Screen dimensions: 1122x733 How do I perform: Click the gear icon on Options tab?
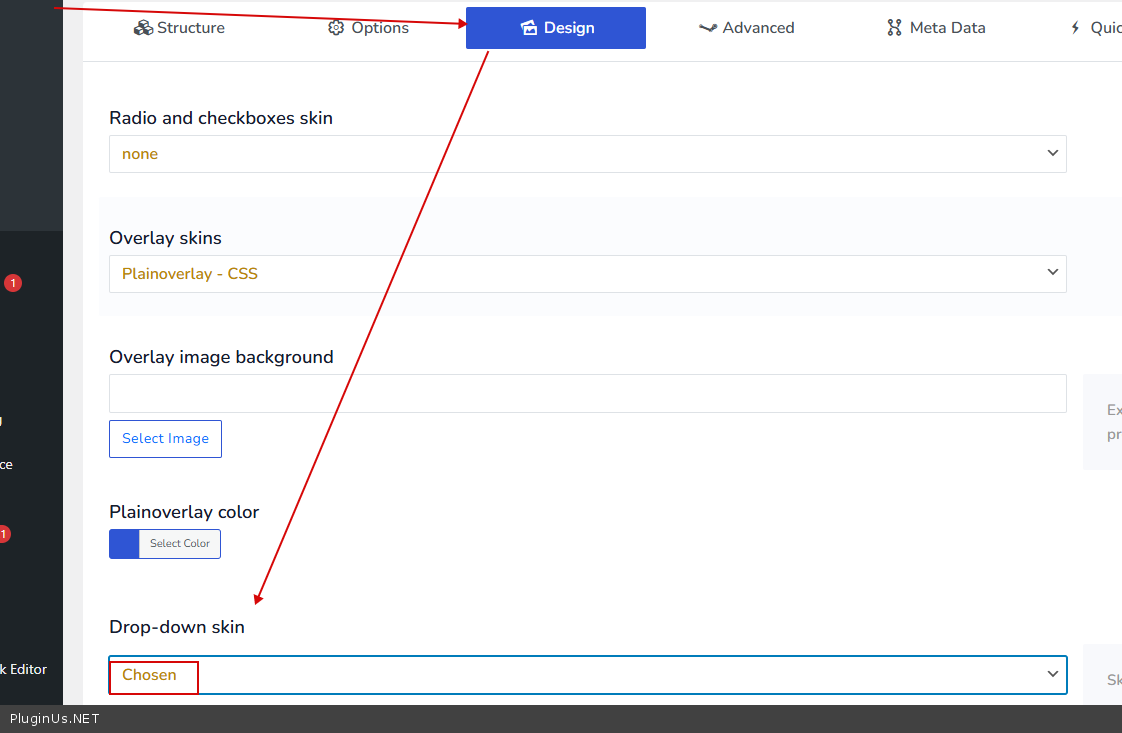tap(336, 28)
